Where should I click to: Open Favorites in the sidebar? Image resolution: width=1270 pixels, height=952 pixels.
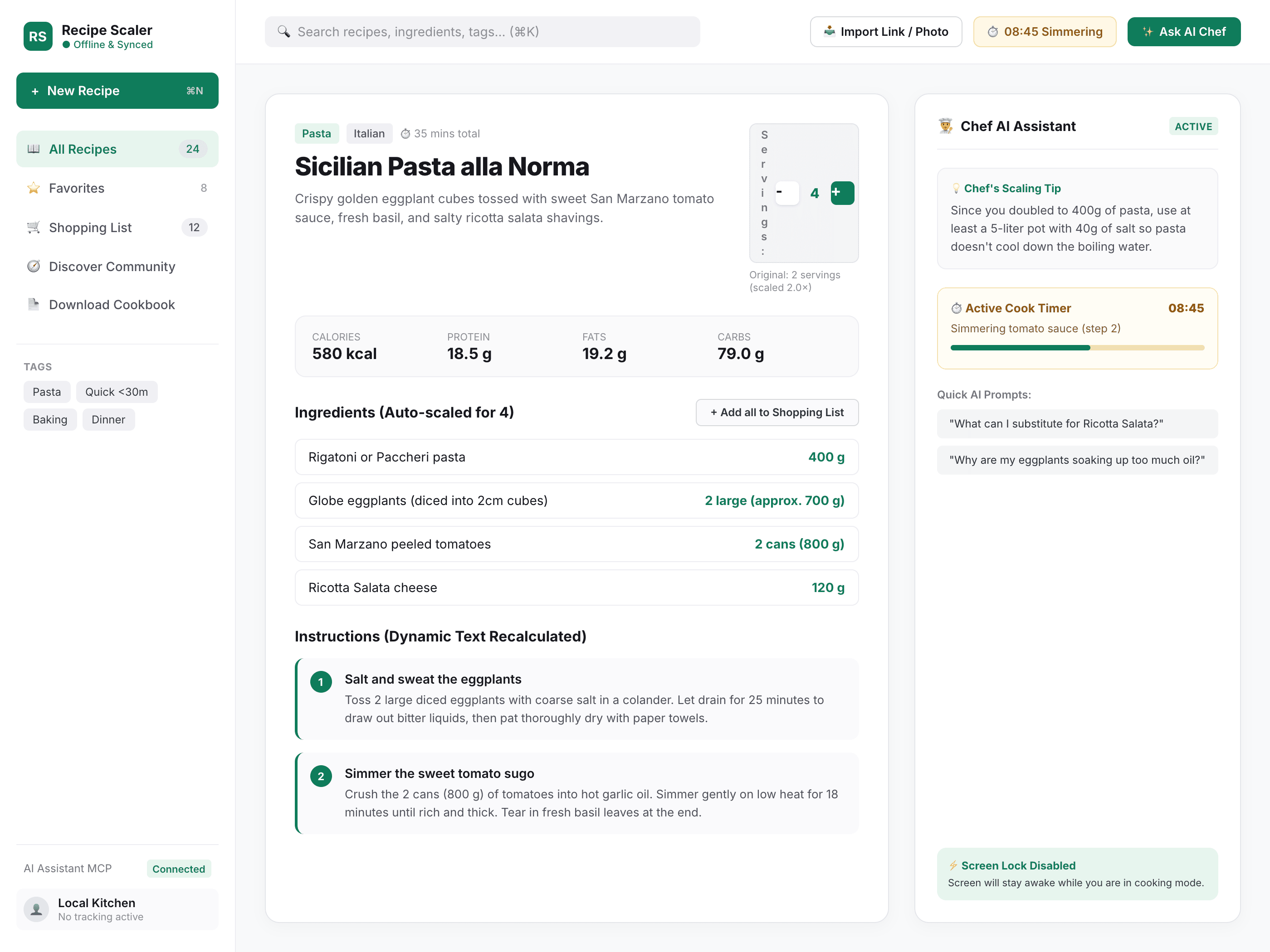coord(117,188)
